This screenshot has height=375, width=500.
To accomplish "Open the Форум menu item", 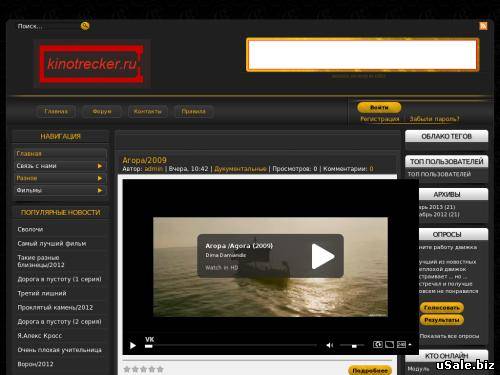I will pos(102,111).
